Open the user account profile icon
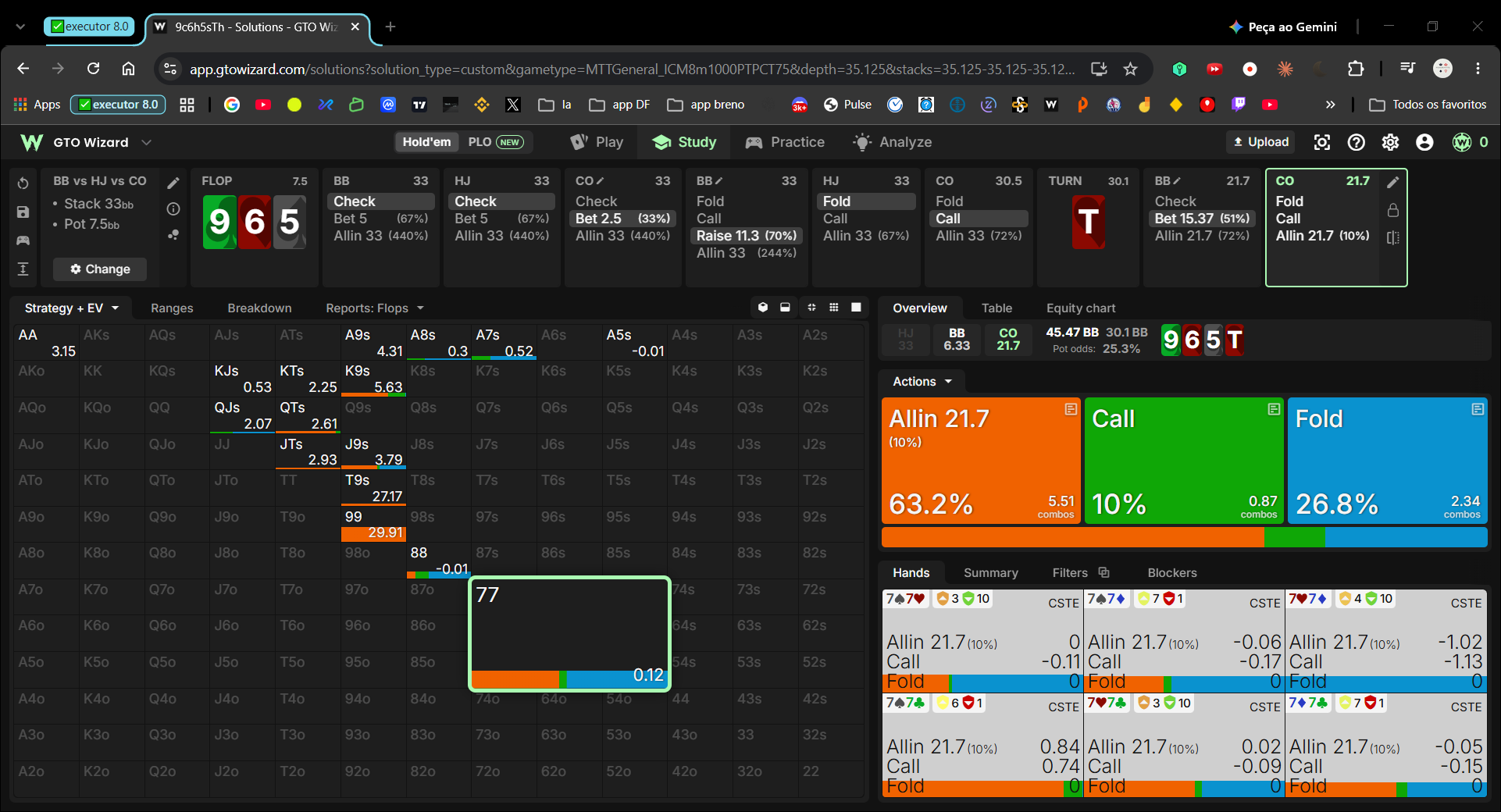The image size is (1501, 812). point(1425,142)
